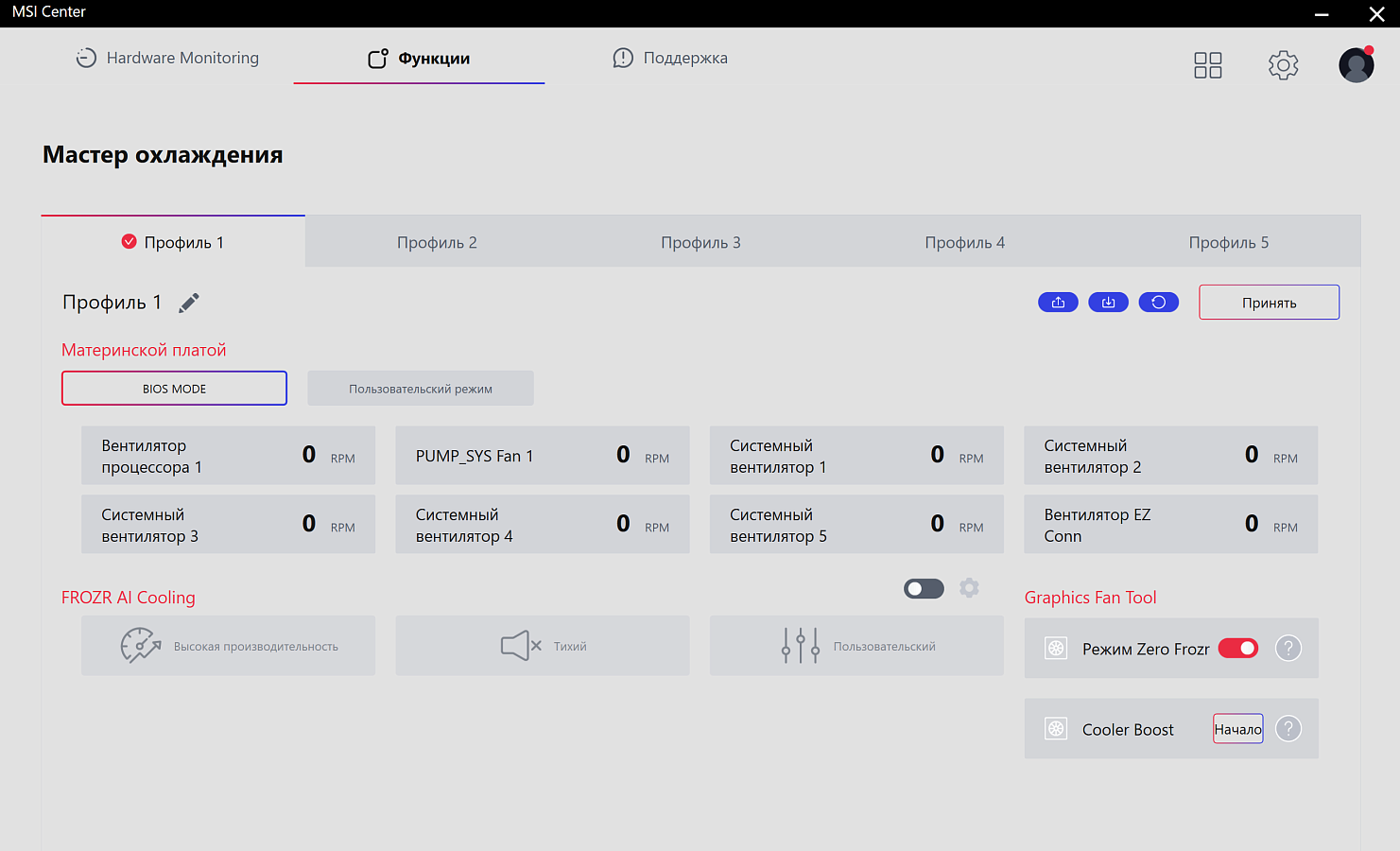Open the Функции tab
The width and height of the screenshot is (1400, 851).
point(419,59)
